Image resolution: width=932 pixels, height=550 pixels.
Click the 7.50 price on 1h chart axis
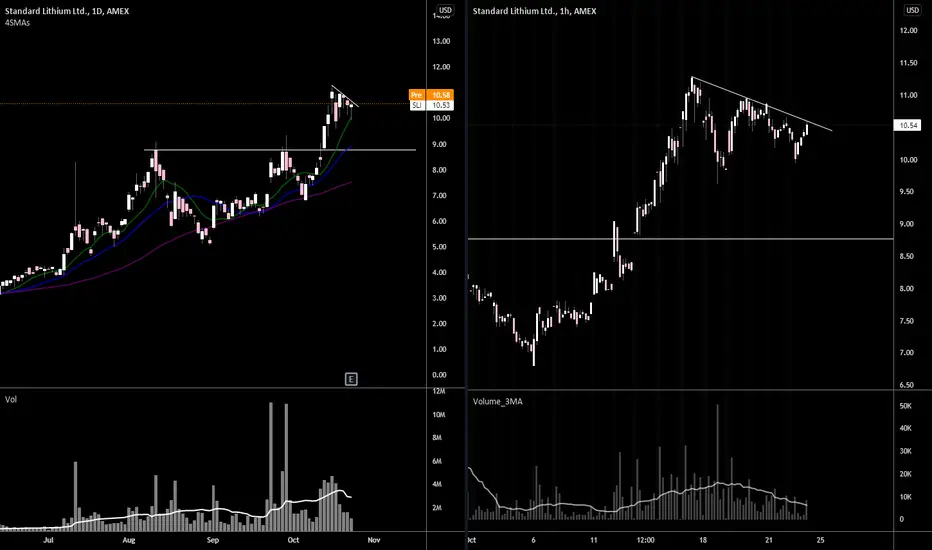[x=907, y=321]
